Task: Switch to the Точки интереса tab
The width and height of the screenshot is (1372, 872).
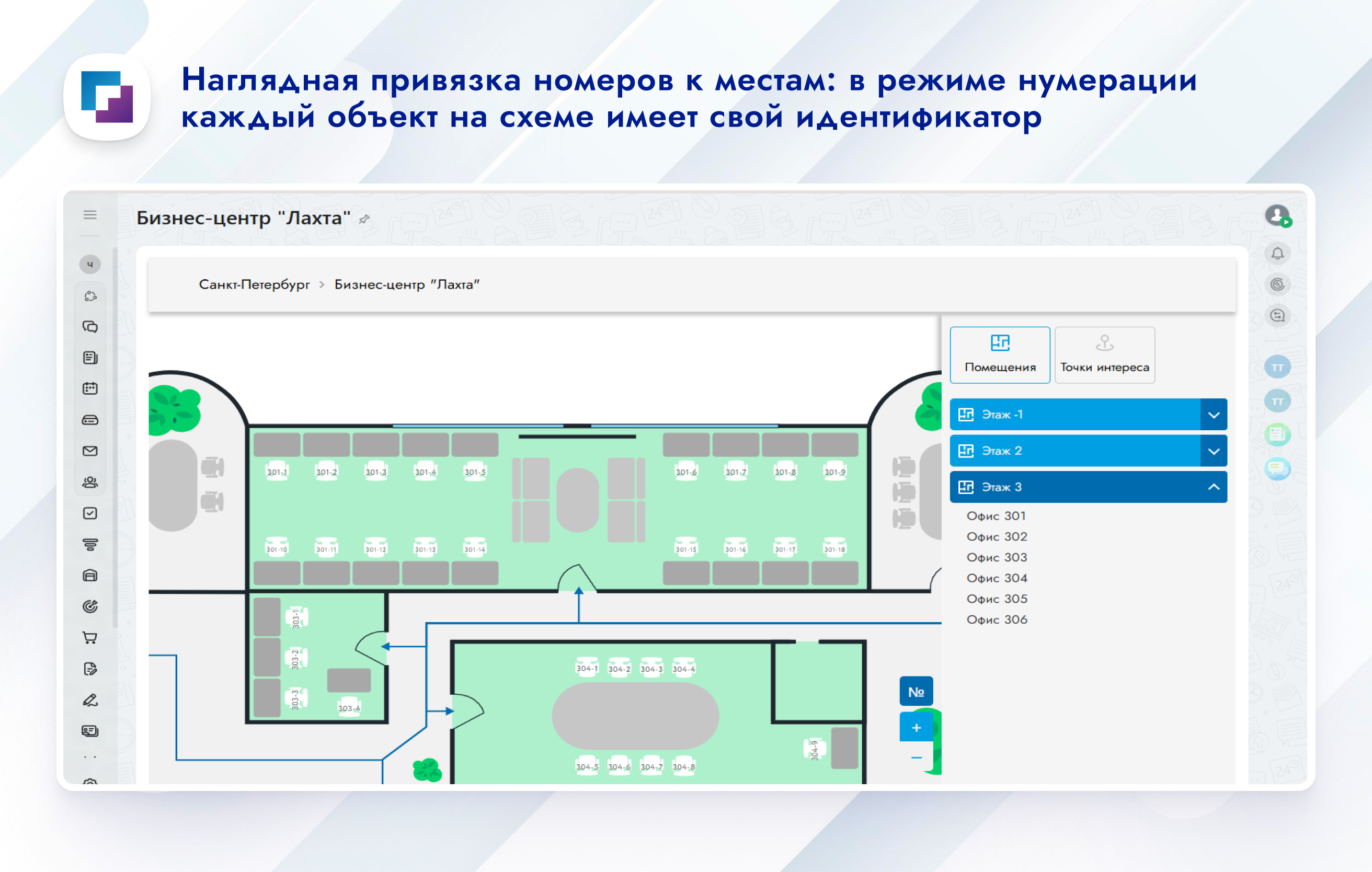Action: tap(1105, 355)
